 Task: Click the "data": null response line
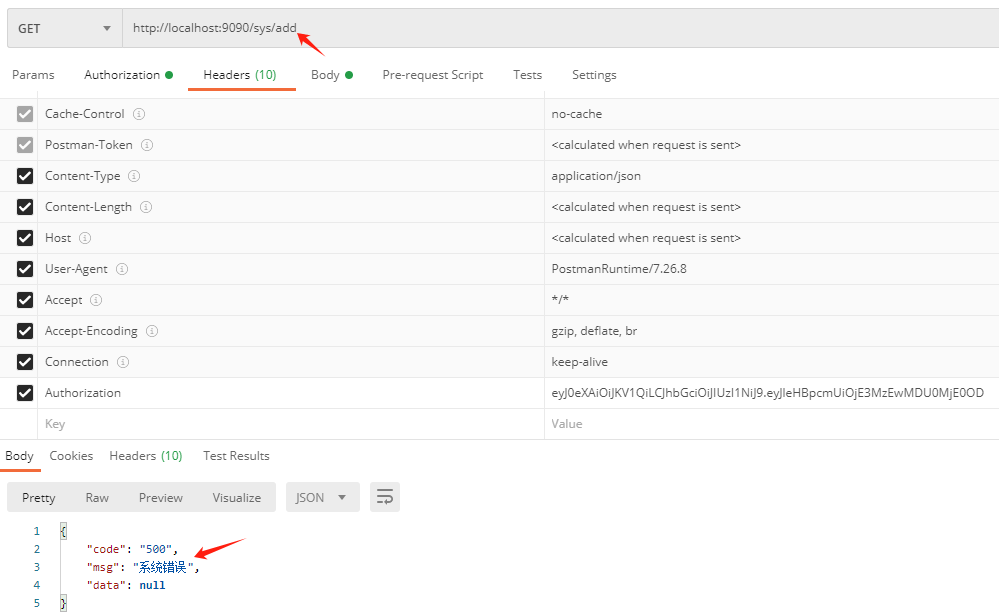[x=126, y=585]
